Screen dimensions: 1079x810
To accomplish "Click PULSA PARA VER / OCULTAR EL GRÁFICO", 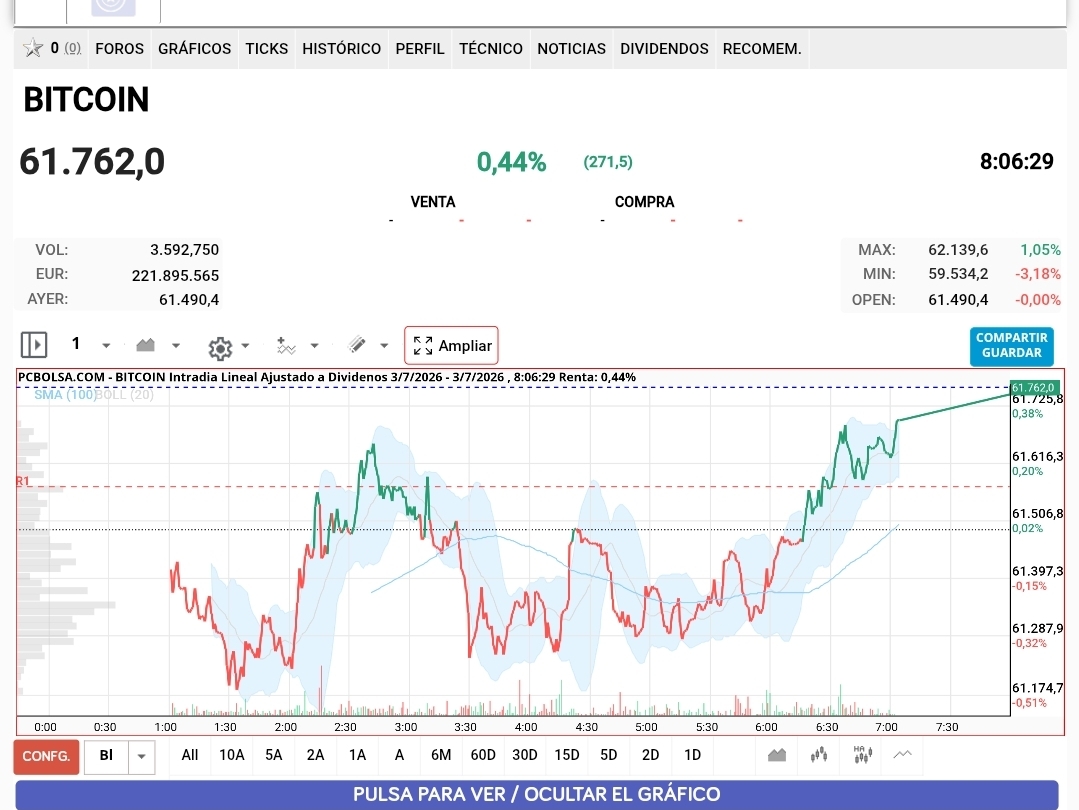I will tap(537, 794).
